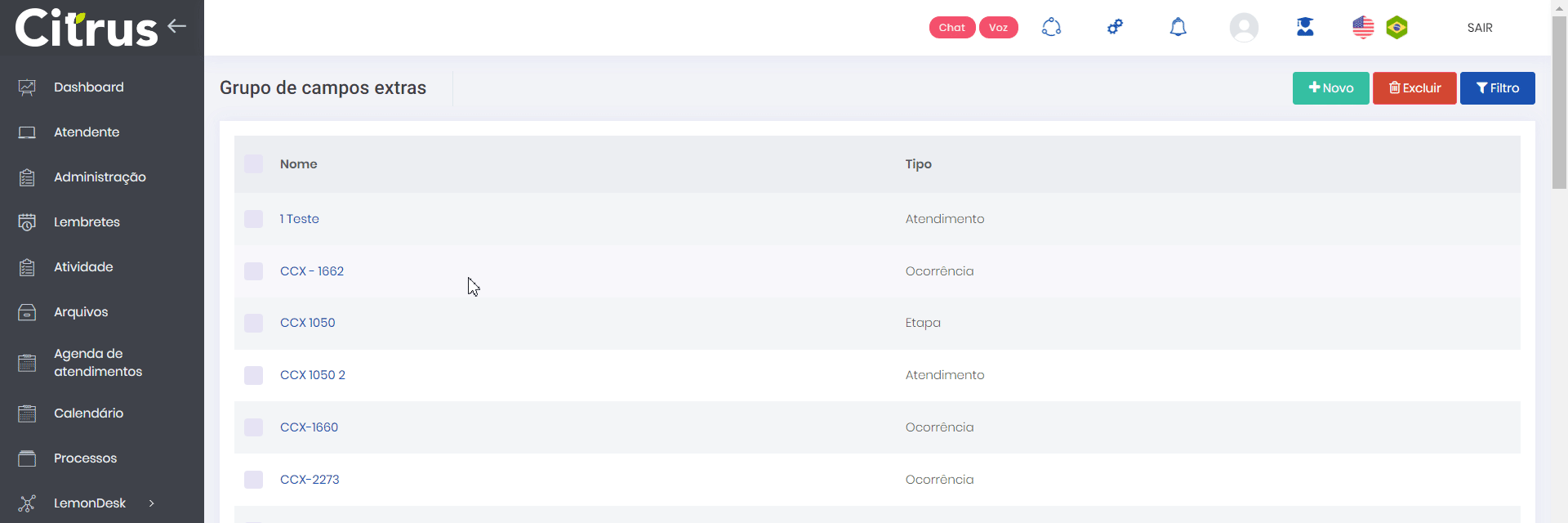Switch language using the US flag
The image size is (1568, 523).
click(x=1363, y=28)
